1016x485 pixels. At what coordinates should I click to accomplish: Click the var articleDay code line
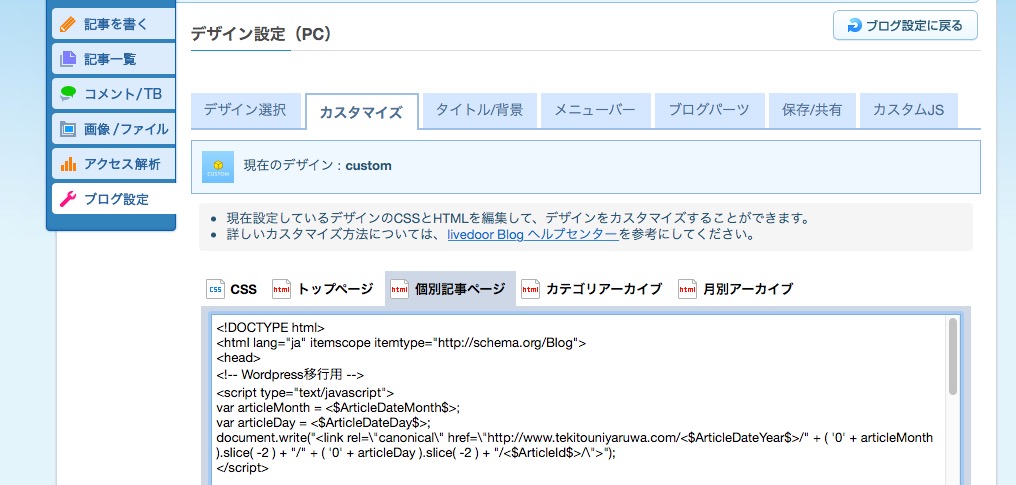point(323,423)
